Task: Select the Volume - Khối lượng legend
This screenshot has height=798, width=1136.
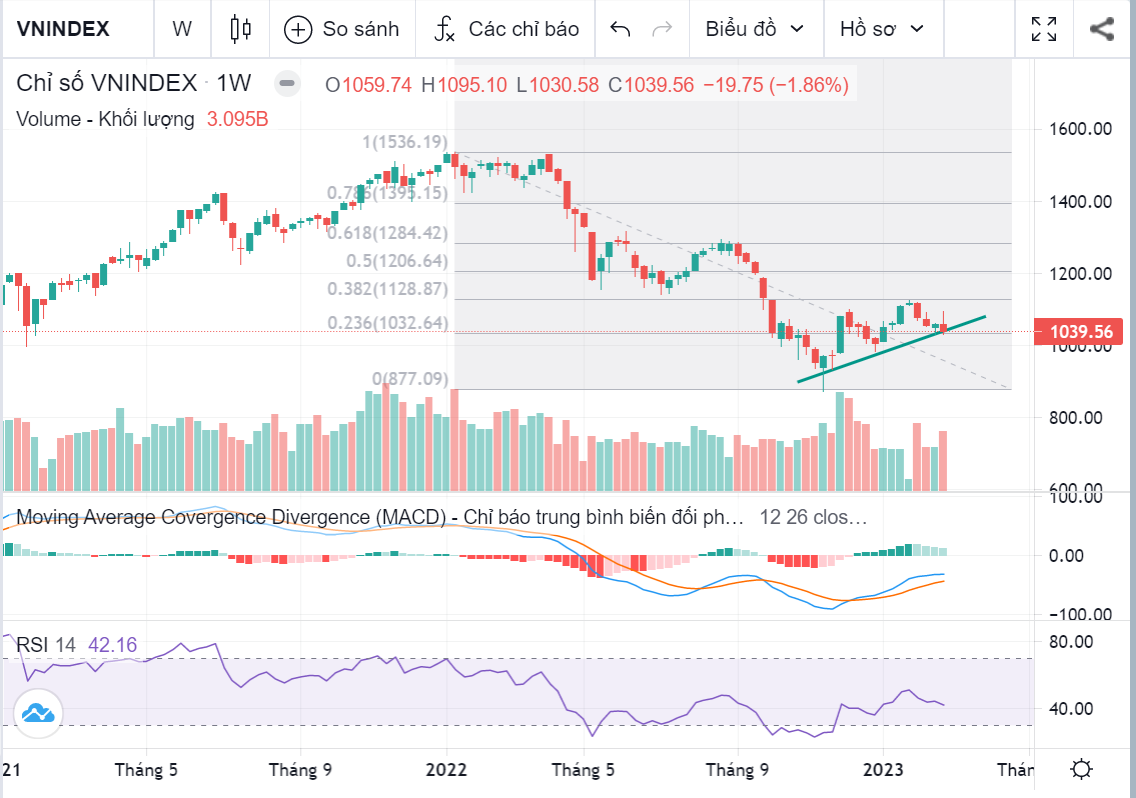Action: pos(105,119)
